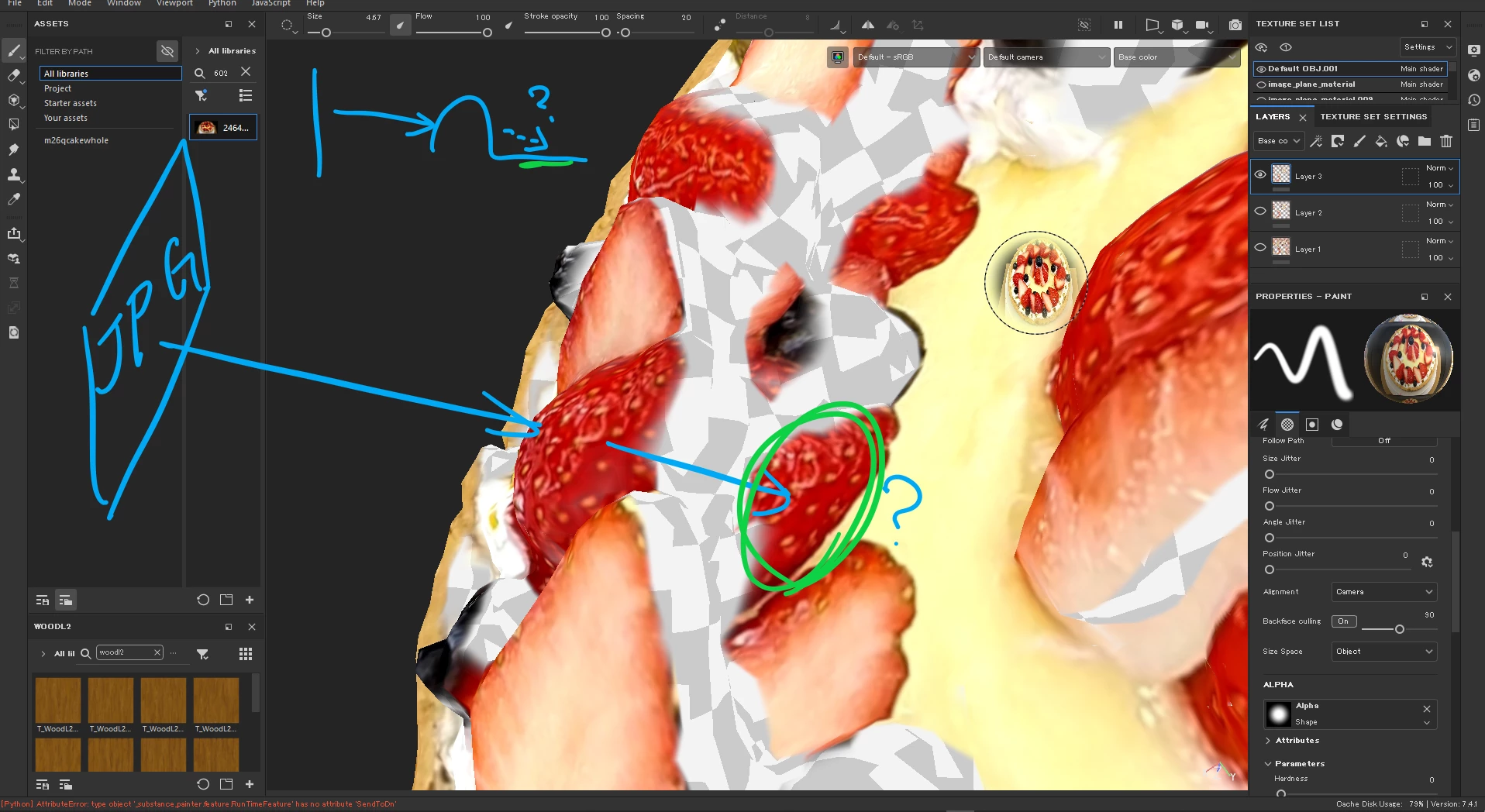Image resolution: width=1485 pixels, height=812 pixels.
Task: Toggle the Filter by Path hide button
Action: (x=167, y=51)
